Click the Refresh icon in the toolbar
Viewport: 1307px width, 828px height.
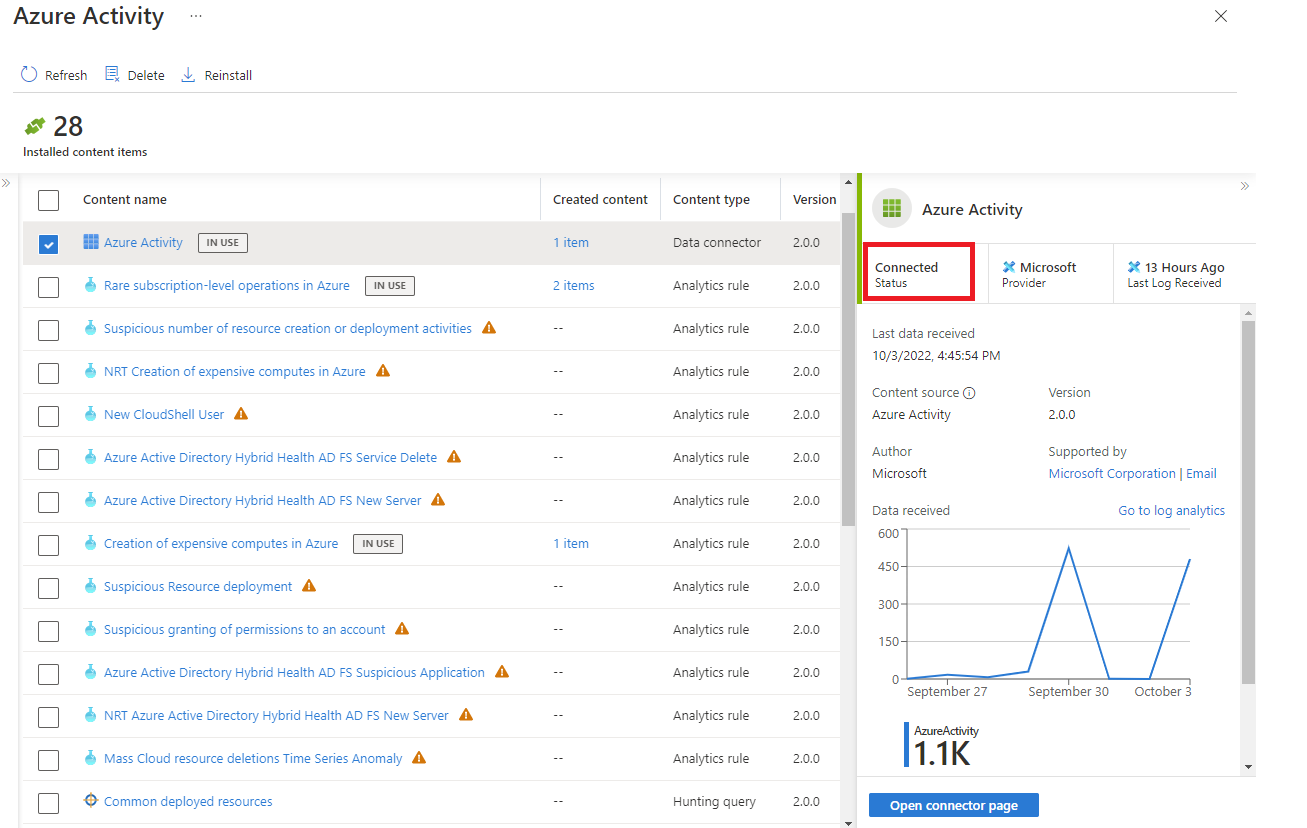27,74
